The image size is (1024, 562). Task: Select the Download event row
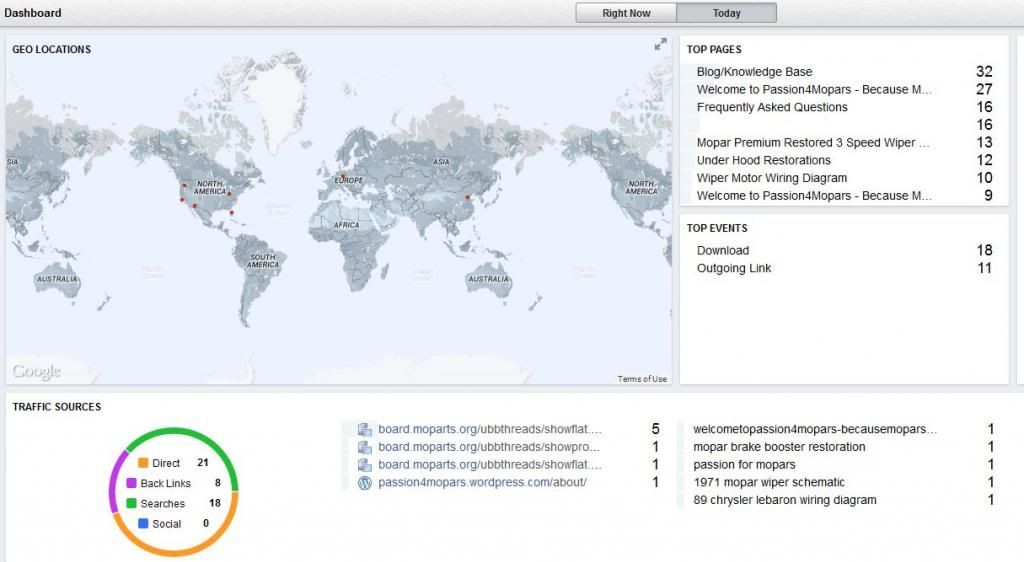(x=844, y=251)
